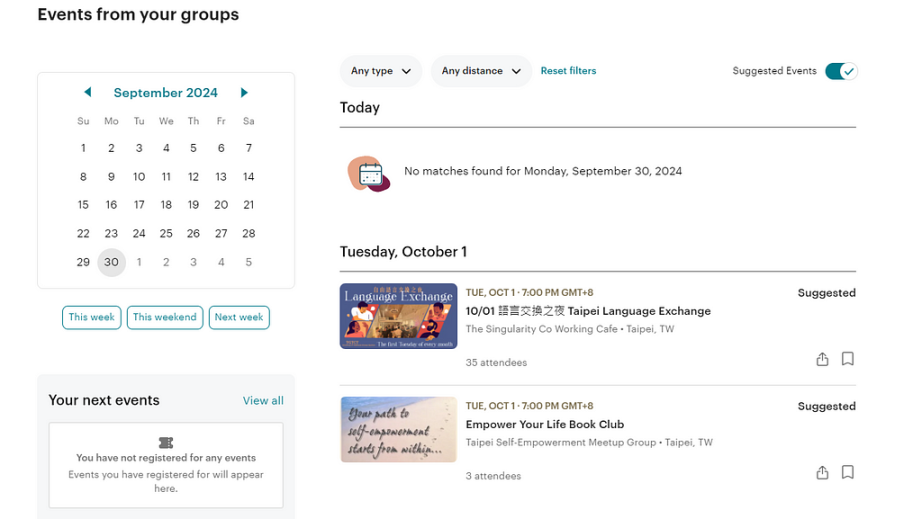Click the calendar icon beside No matches found
The height and width of the screenshot is (519, 922).
point(369,173)
